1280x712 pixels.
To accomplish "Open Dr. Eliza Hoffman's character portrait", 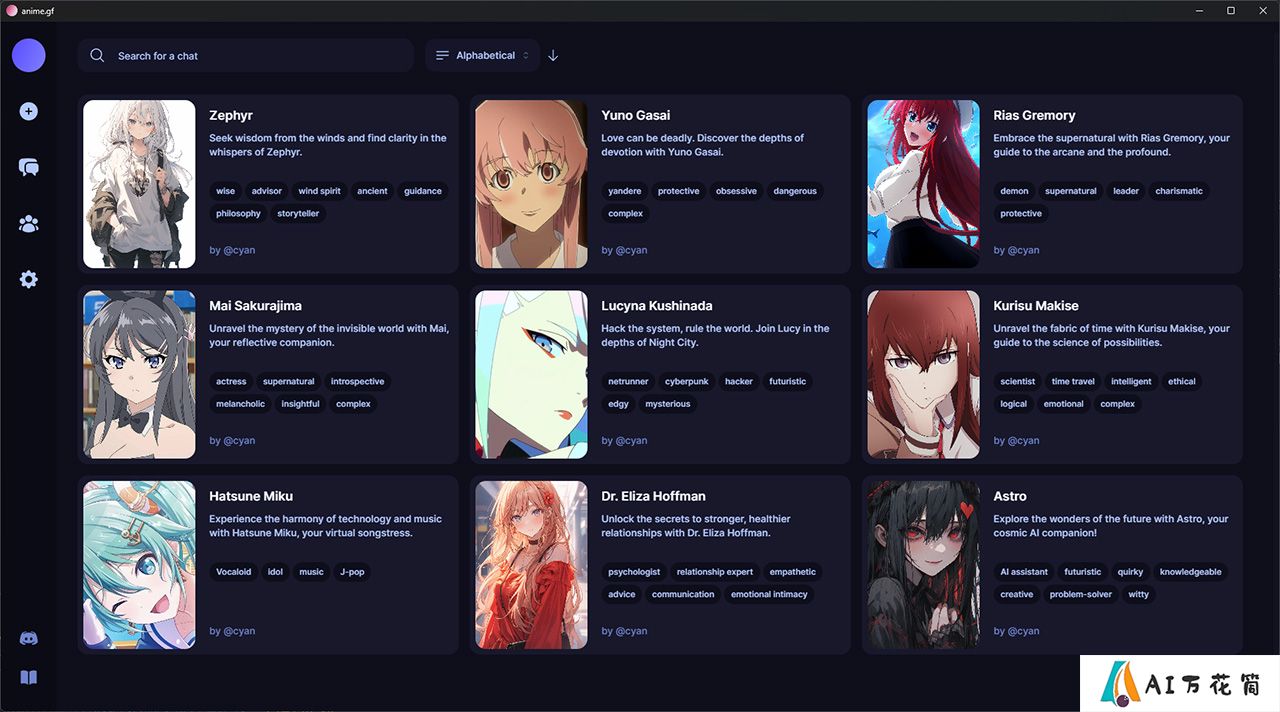I will click(x=531, y=565).
